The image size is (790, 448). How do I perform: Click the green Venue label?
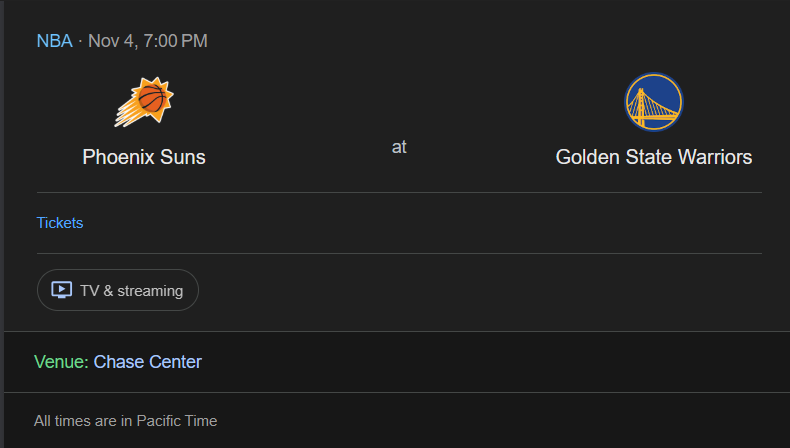point(60,361)
